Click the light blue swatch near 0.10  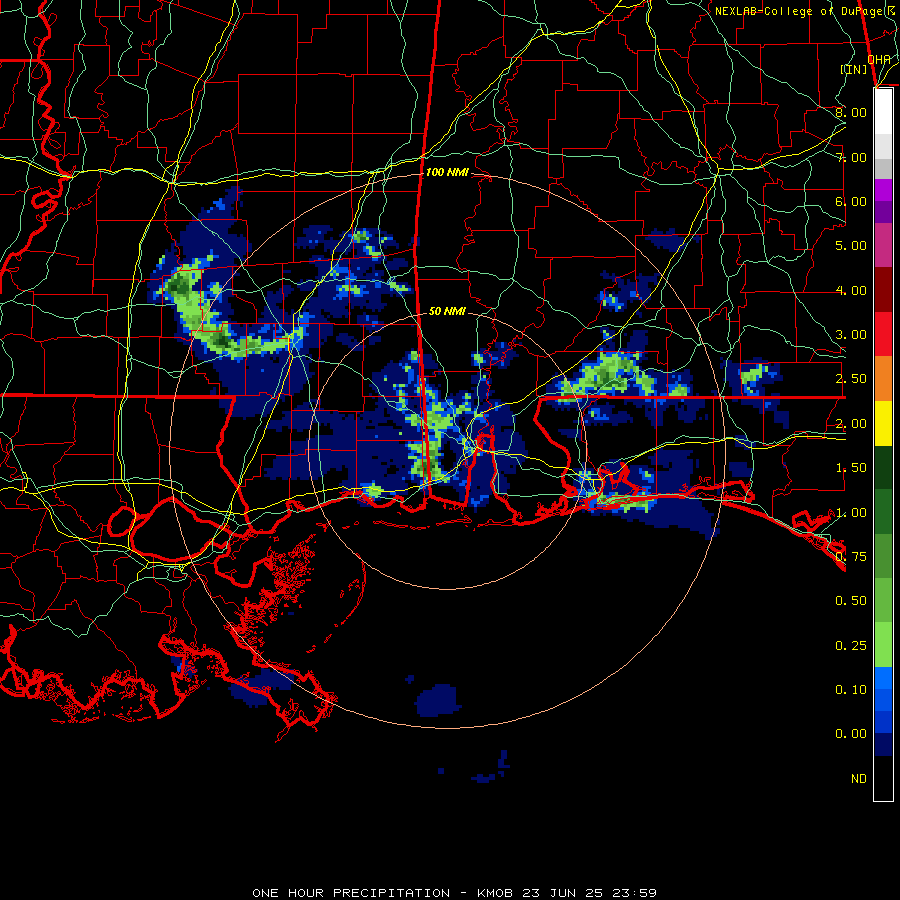coord(883,678)
